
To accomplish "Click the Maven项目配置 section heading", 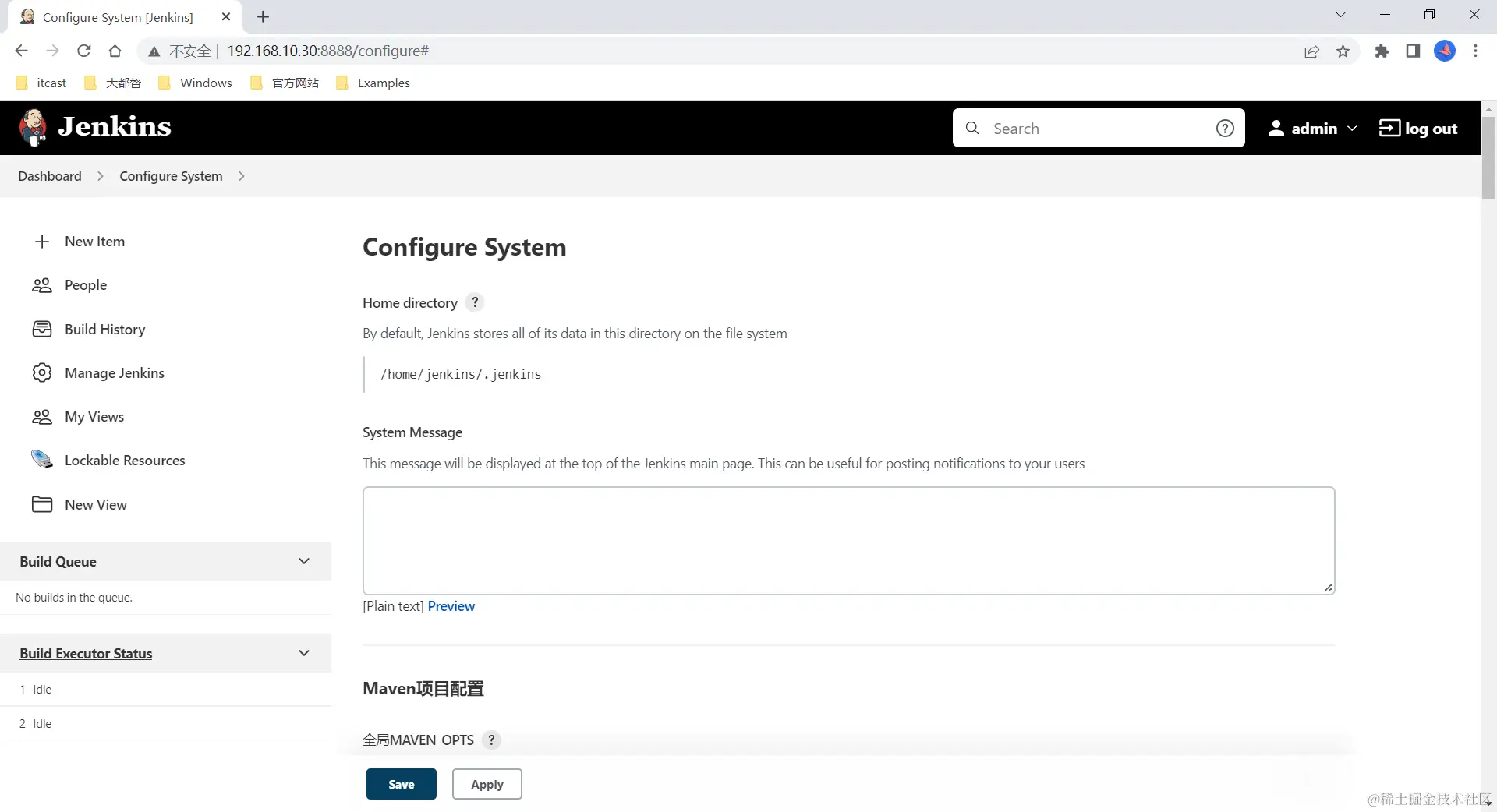I will [423, 688].
